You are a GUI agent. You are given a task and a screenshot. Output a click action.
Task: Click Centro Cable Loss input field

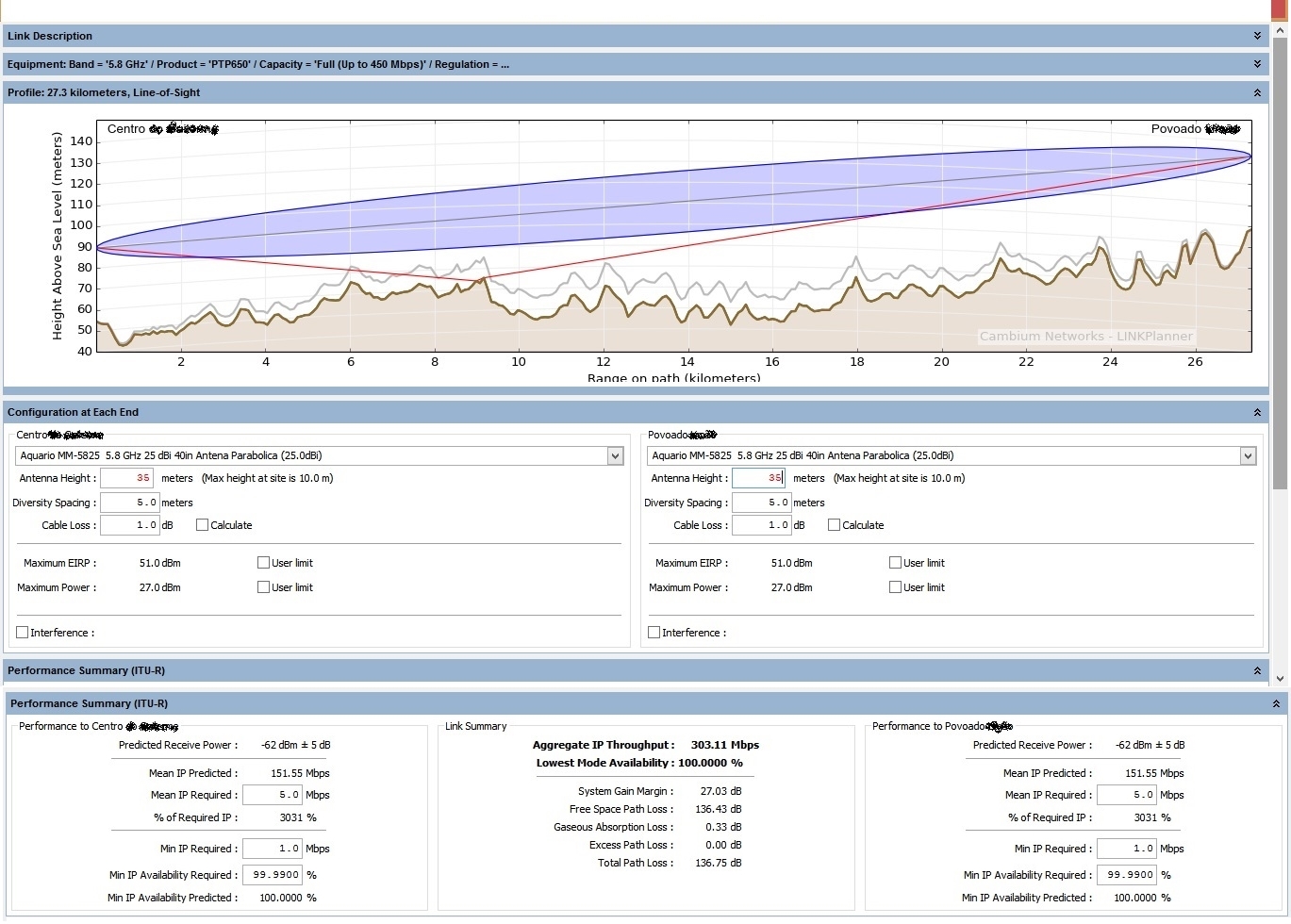(x=129, y=525)
